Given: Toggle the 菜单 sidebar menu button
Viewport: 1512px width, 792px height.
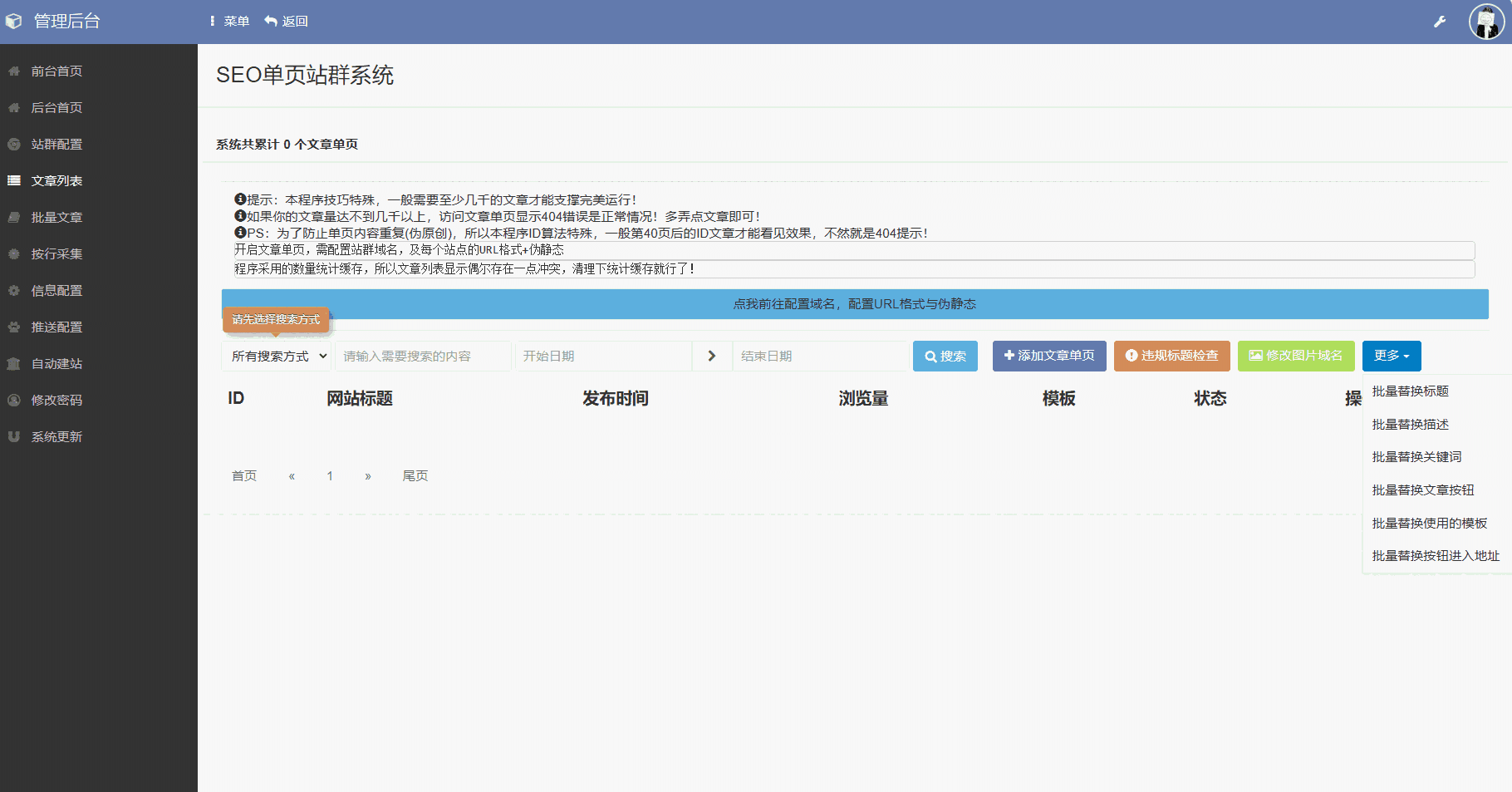Looking at the screenshot, I should click(x=229, y=21).
